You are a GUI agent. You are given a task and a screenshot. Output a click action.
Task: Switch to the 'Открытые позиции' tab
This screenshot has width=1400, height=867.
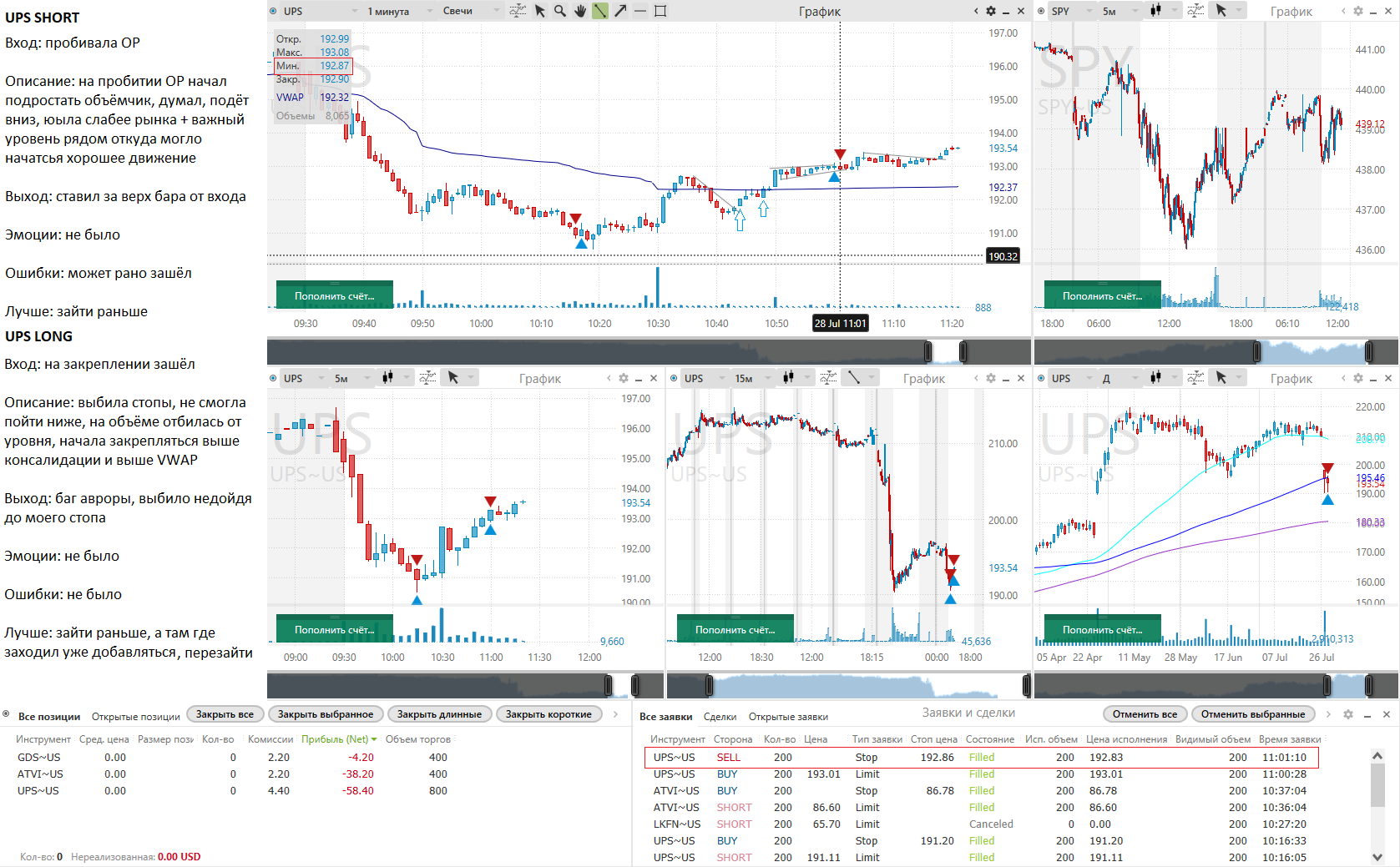[x=135, y=717]
